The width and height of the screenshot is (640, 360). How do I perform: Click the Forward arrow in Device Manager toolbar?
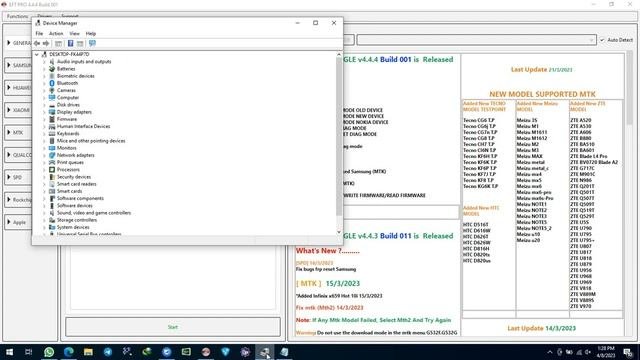pos(46,43)
